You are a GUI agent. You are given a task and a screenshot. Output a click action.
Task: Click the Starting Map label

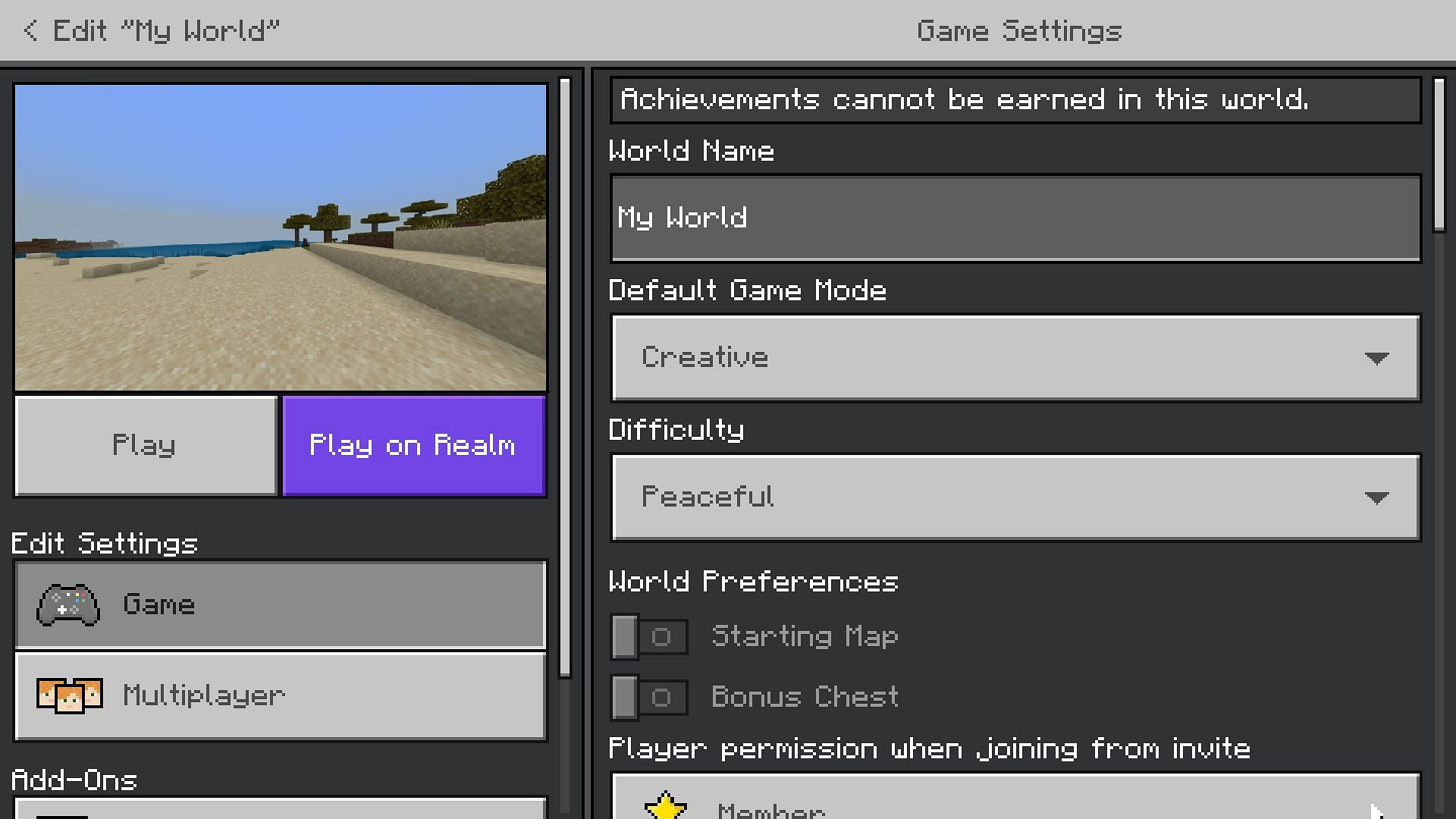[805, 636]
